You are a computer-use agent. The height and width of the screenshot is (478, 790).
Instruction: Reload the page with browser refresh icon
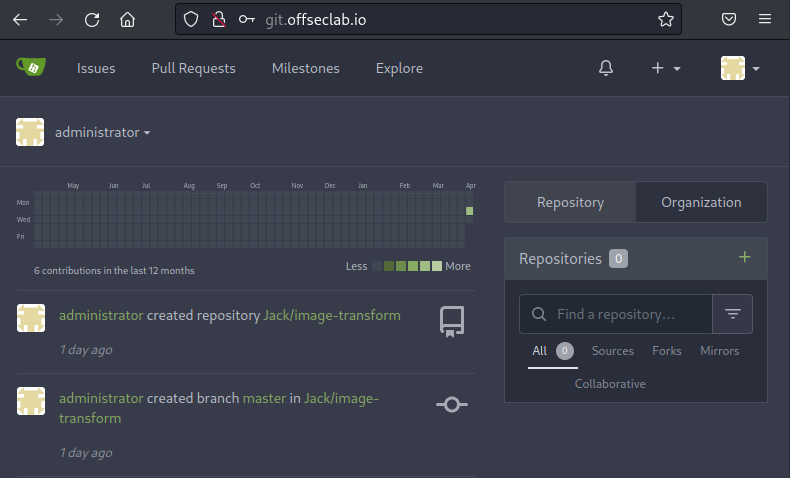point(91,19)
